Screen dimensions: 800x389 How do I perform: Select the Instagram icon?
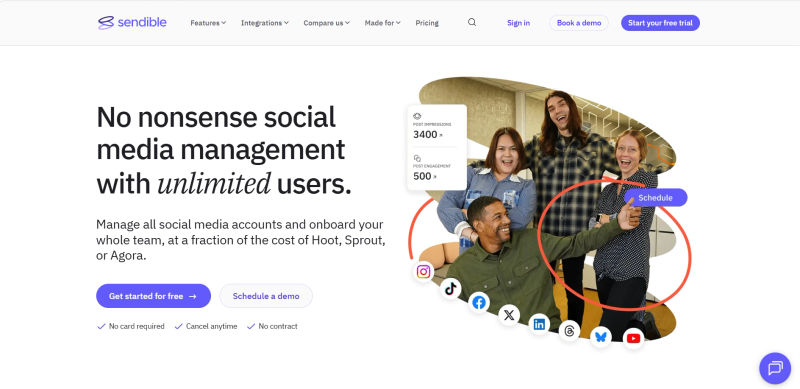(x=423, y=272)
